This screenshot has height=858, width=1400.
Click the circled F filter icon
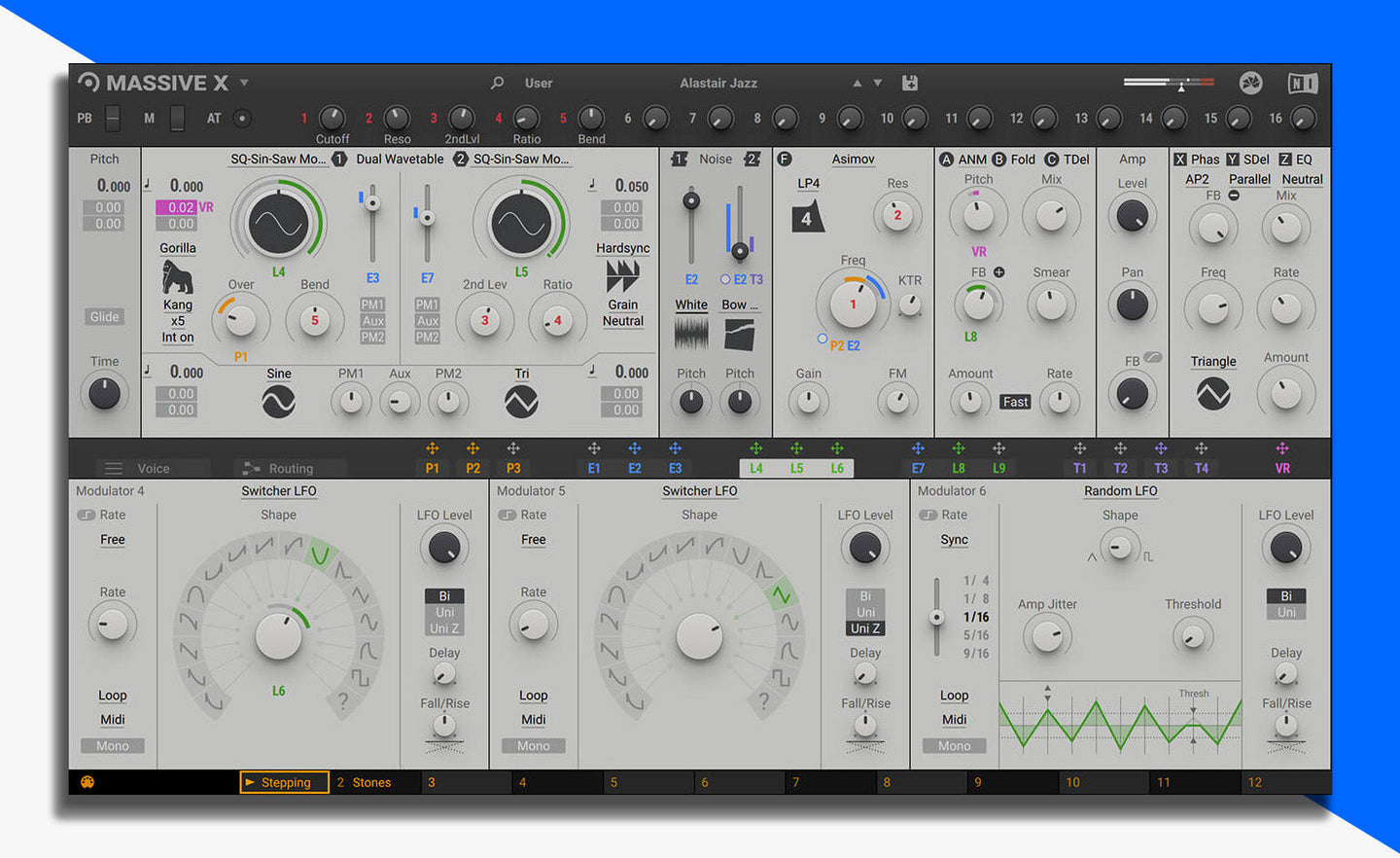[785, 159]
